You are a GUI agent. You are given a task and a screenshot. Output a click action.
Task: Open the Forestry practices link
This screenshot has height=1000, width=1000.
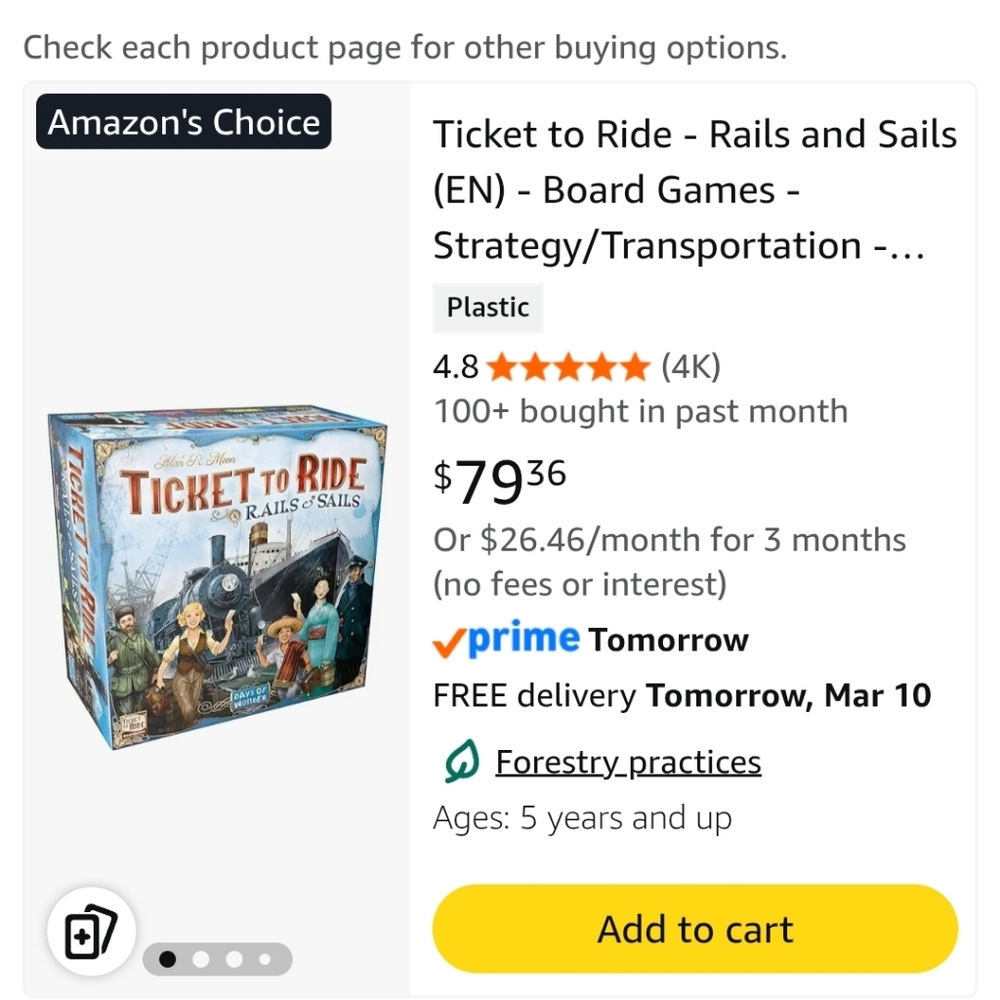[x=628, y=761]
